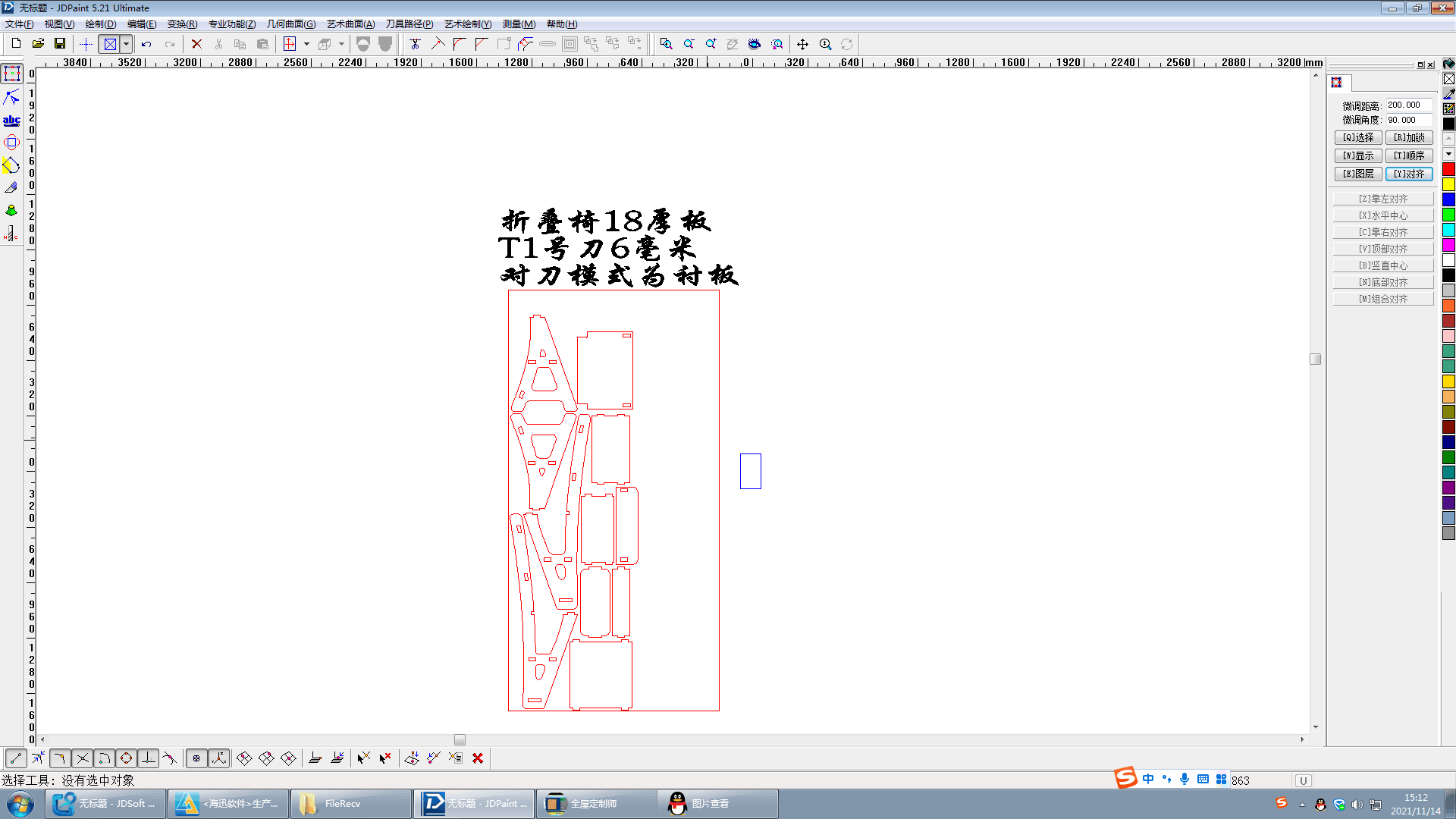Screen dimensions: 1456x819
Task: Click the undo arrow icon
Action: 146,44
